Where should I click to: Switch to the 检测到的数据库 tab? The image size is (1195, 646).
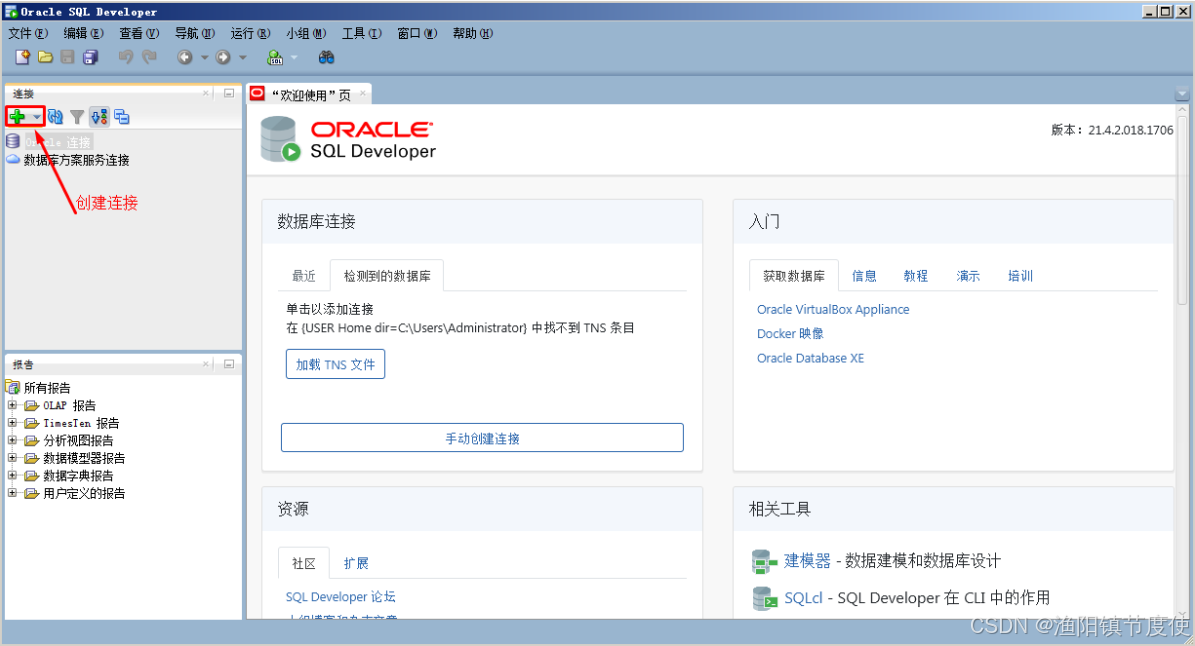point(387,276)
